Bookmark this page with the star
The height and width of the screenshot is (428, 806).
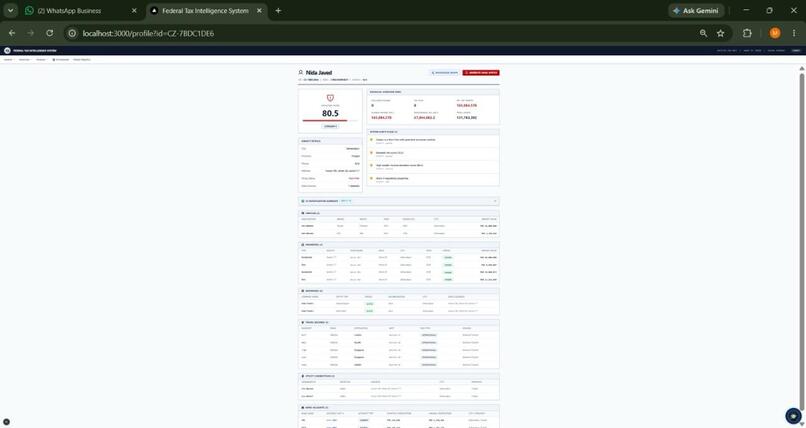pyautogui.click(x=720, y=33)
